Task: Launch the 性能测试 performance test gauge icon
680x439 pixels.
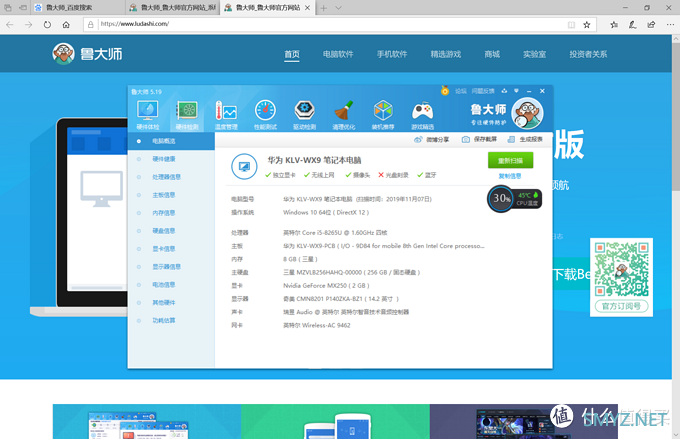Action: [265, 115]
